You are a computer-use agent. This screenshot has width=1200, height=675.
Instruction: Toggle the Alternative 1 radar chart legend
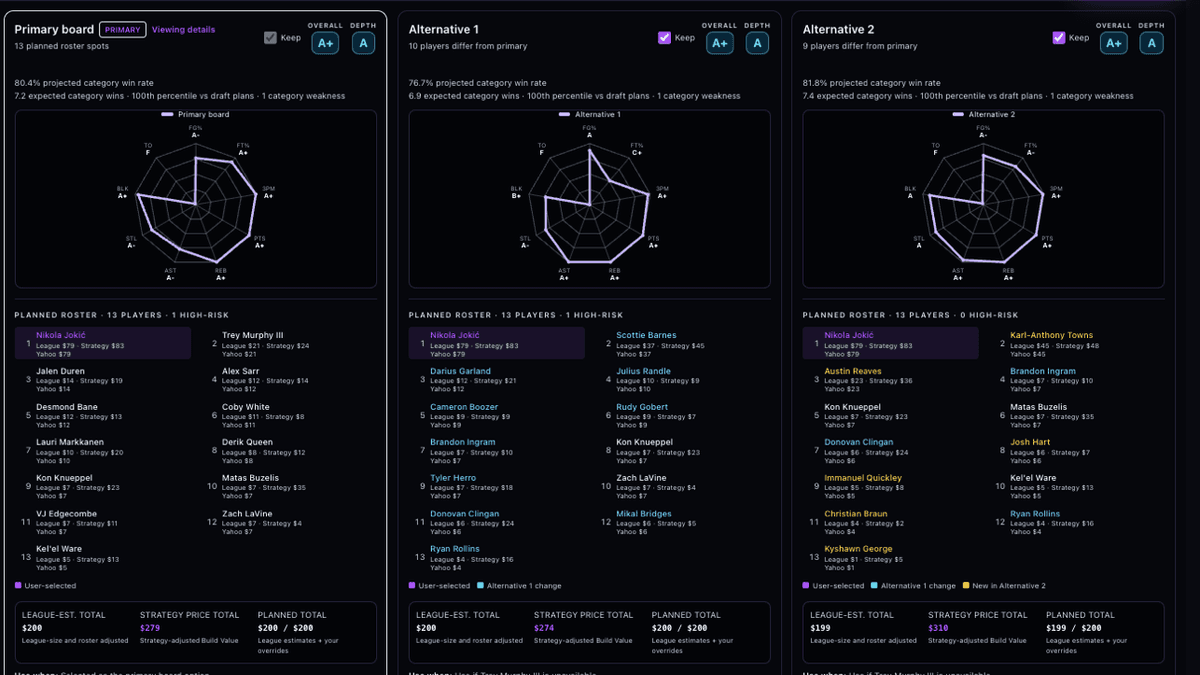click(590, 115)
